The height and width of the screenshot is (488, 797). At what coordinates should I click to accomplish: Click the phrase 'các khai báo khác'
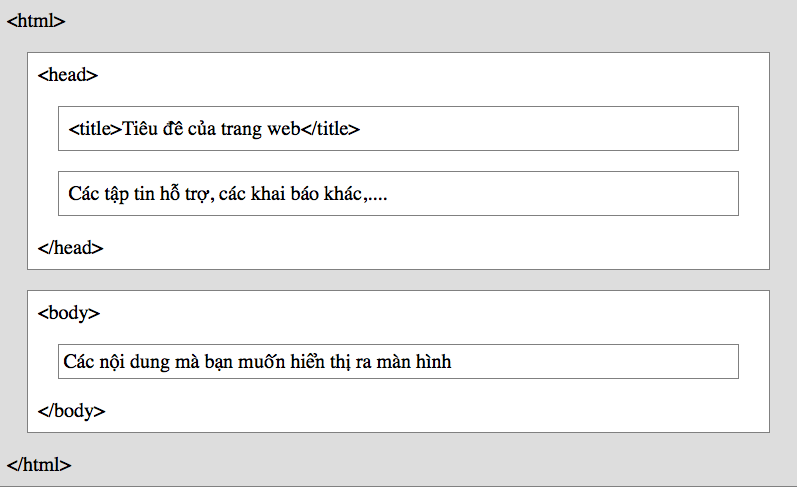290,194
